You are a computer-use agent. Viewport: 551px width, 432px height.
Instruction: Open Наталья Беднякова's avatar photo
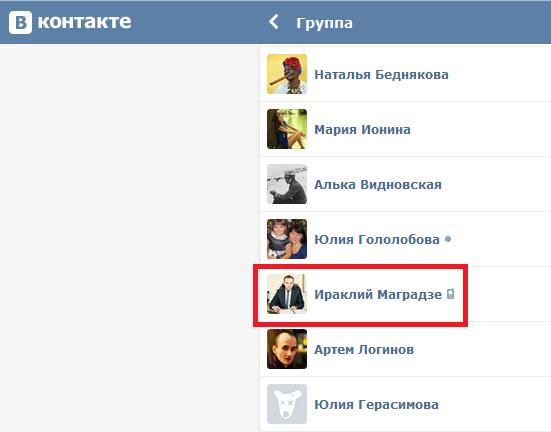pyautogui.click(x=287, y=74)
